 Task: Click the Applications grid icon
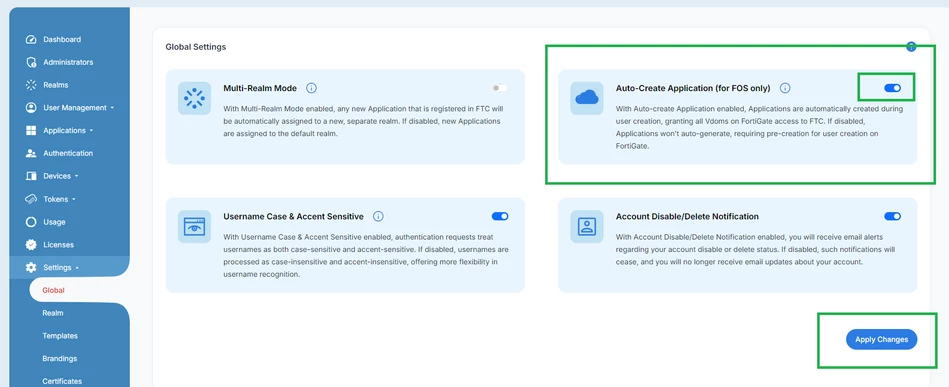click(x=31, y=131)
